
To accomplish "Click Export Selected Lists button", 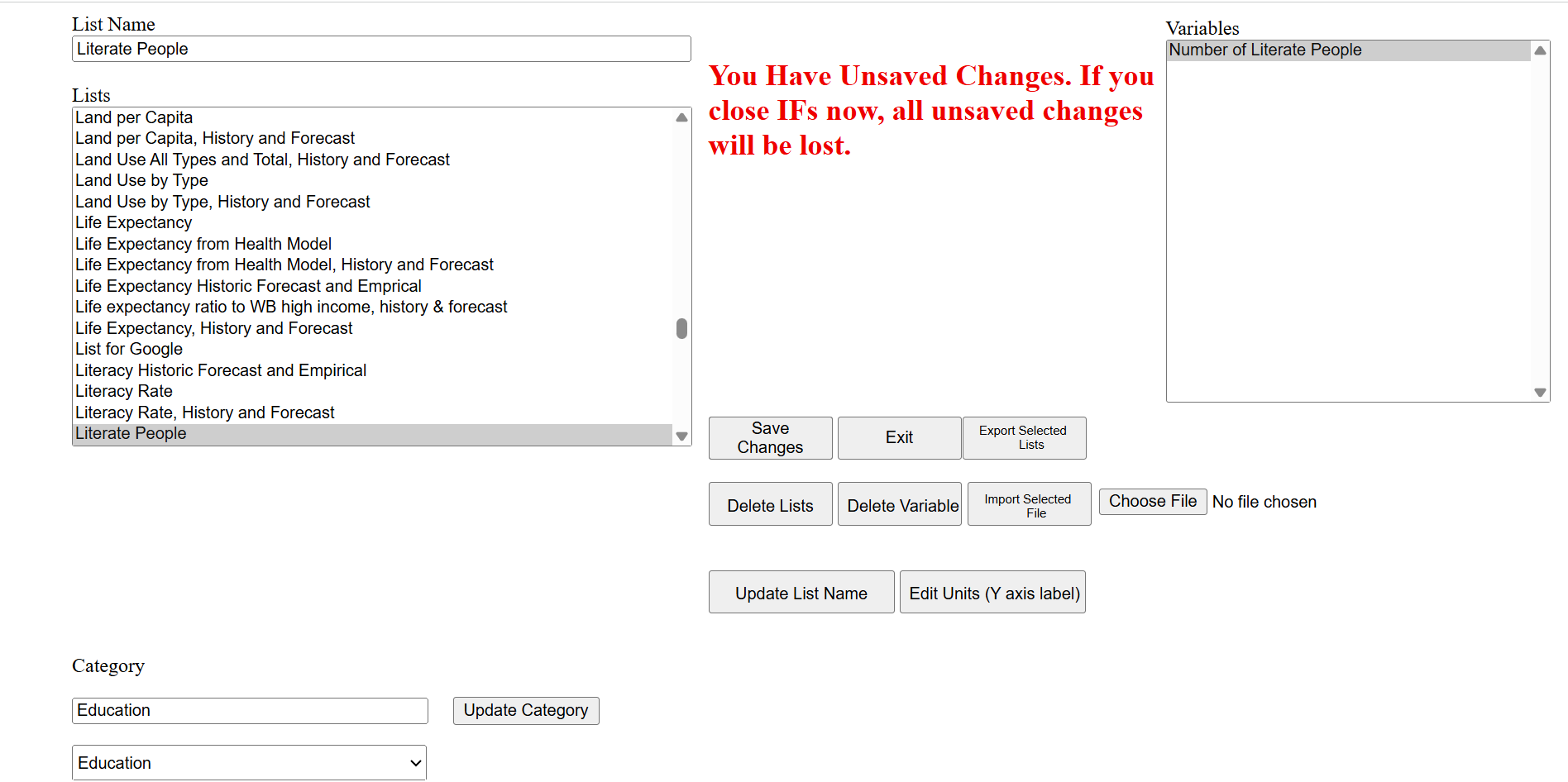I will 1024,438.
